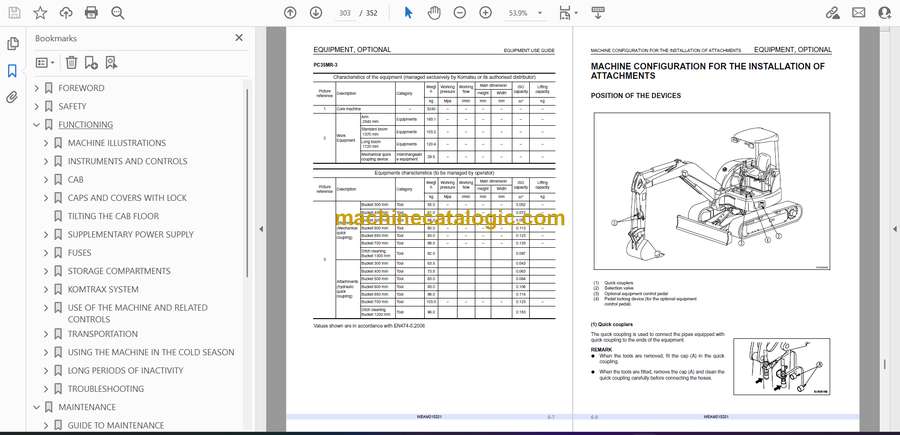Click the keyboard read mode download icon
Screen dimensions: 900x435
(x=598, y=13)
